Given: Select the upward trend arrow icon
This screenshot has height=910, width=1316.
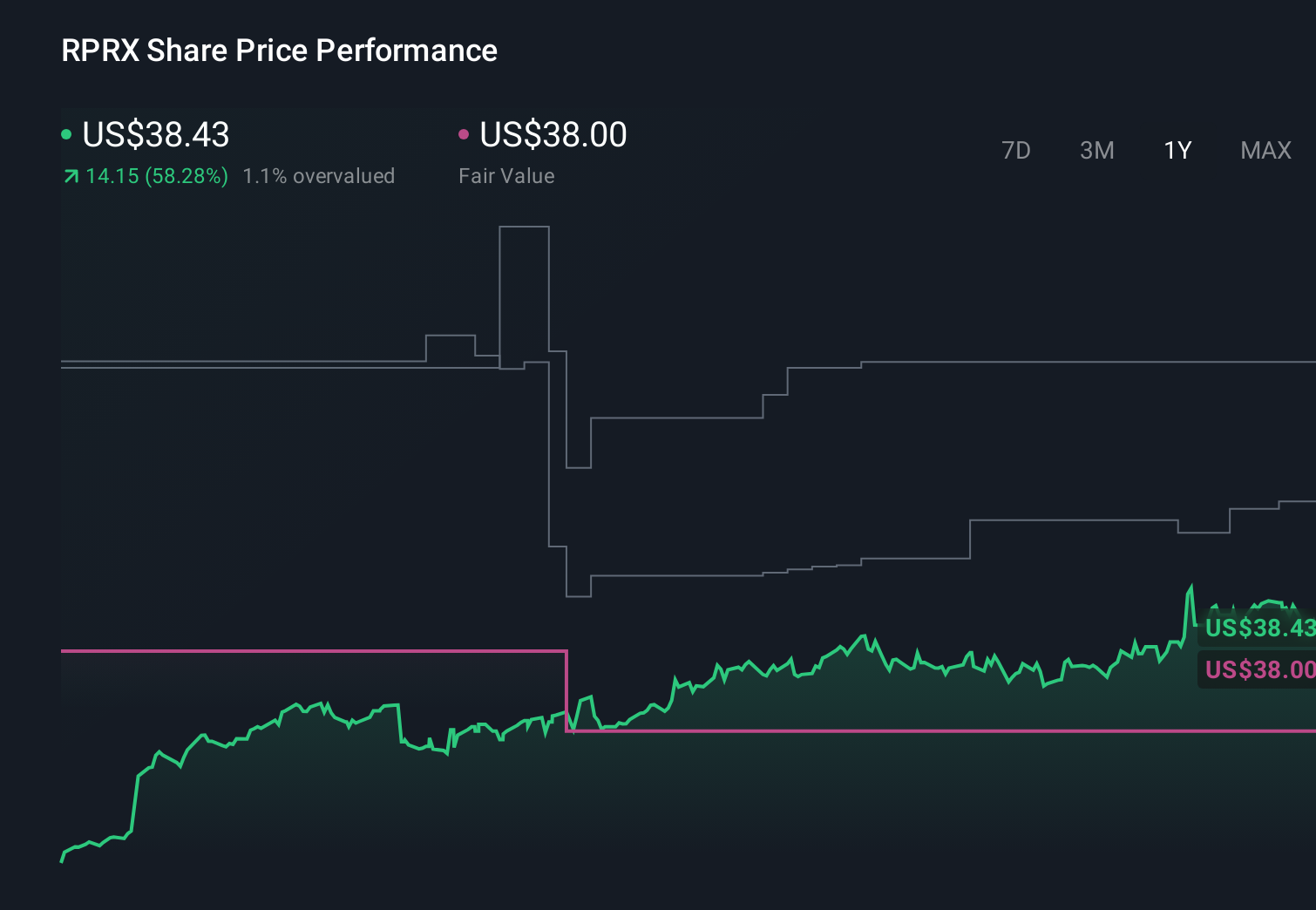Looking at the screenshot, I should click(x=70, y=176).
